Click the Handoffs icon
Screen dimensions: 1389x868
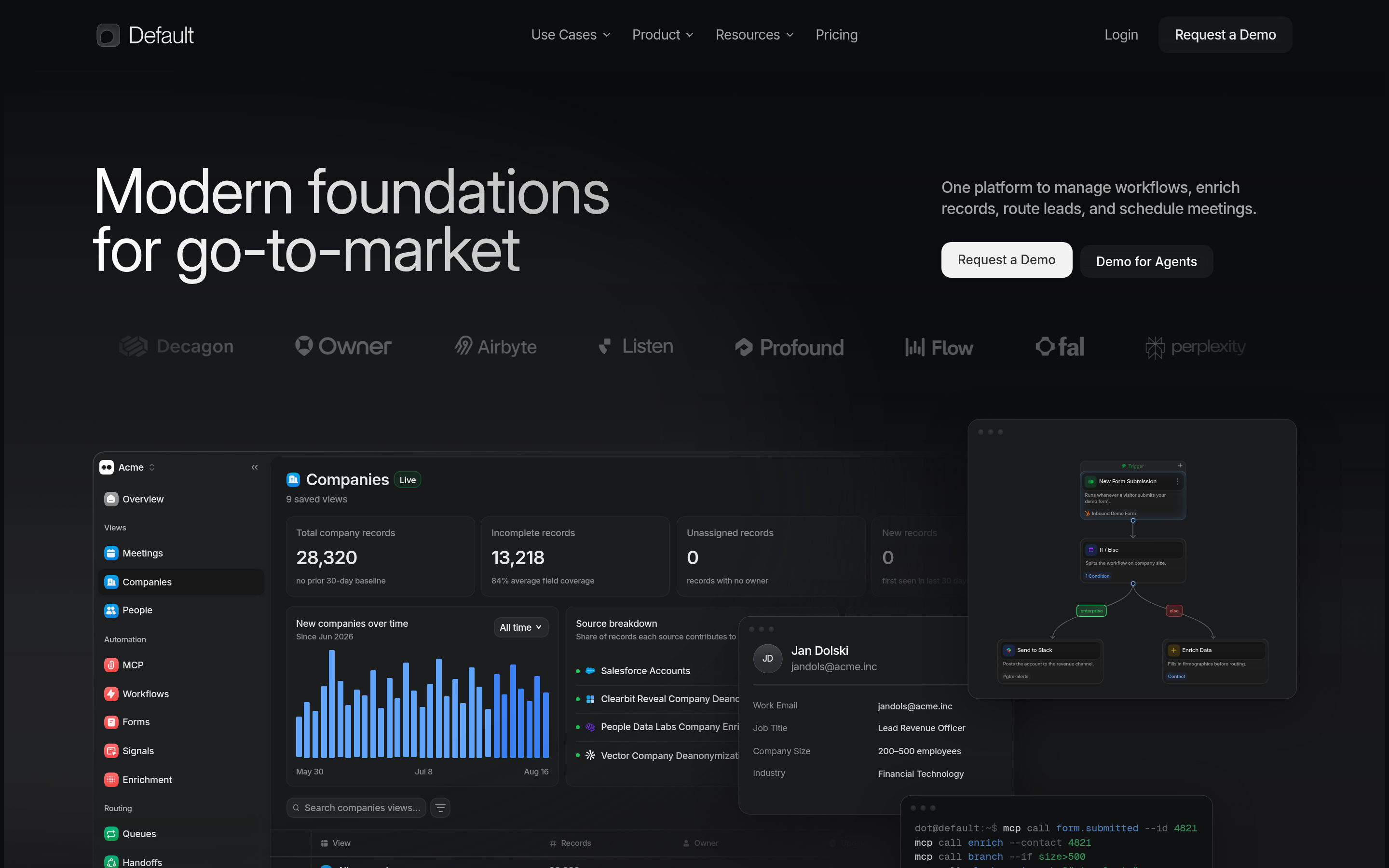[x=111, y=862]
